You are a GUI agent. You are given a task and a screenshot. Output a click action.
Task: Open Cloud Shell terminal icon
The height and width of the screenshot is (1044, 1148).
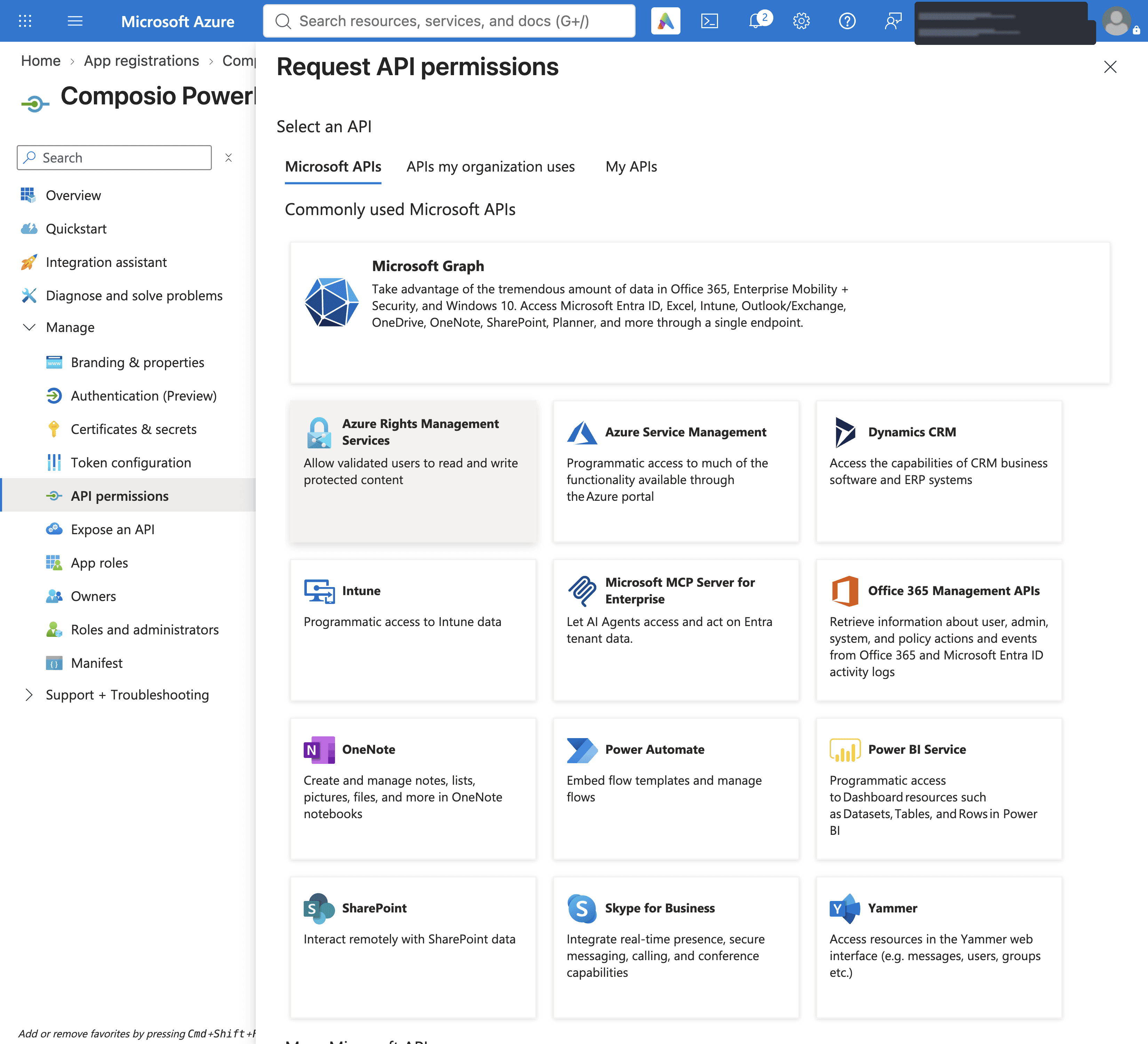tap(710, 21)
